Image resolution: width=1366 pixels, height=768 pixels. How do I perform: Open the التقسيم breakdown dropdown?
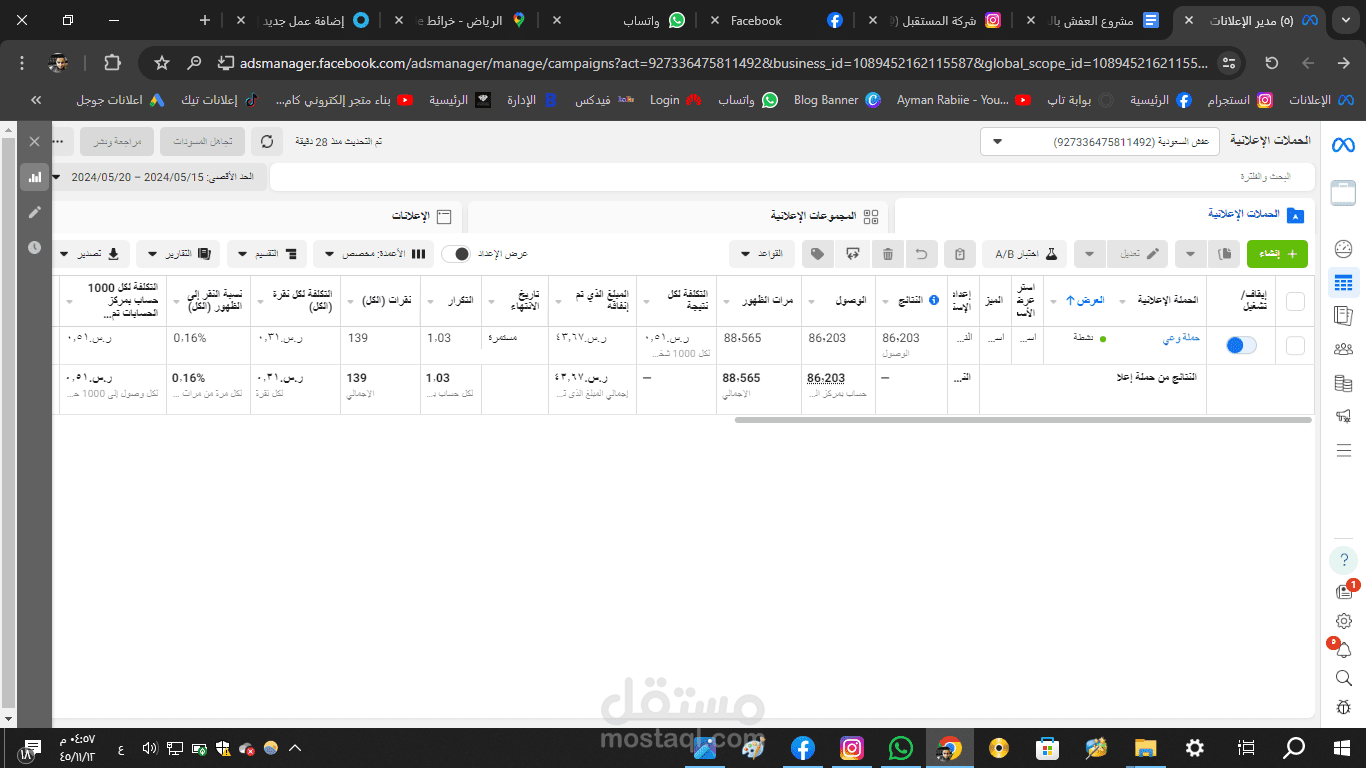tap(268, 254)
